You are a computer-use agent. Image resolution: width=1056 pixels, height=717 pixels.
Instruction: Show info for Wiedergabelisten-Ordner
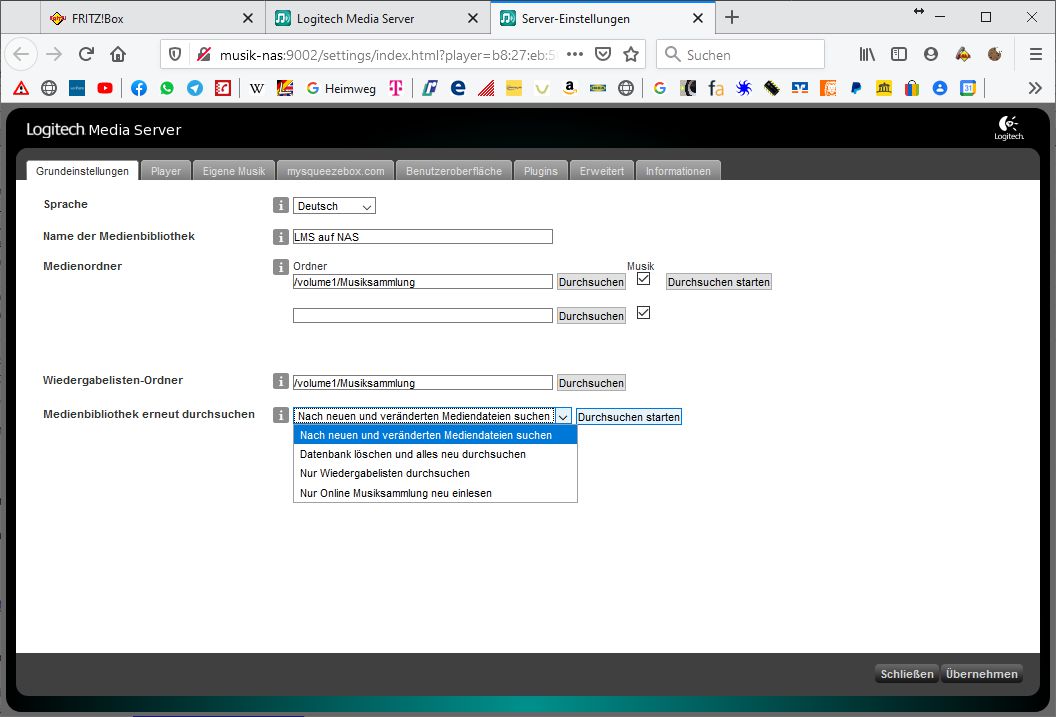(x=281, y=381)
